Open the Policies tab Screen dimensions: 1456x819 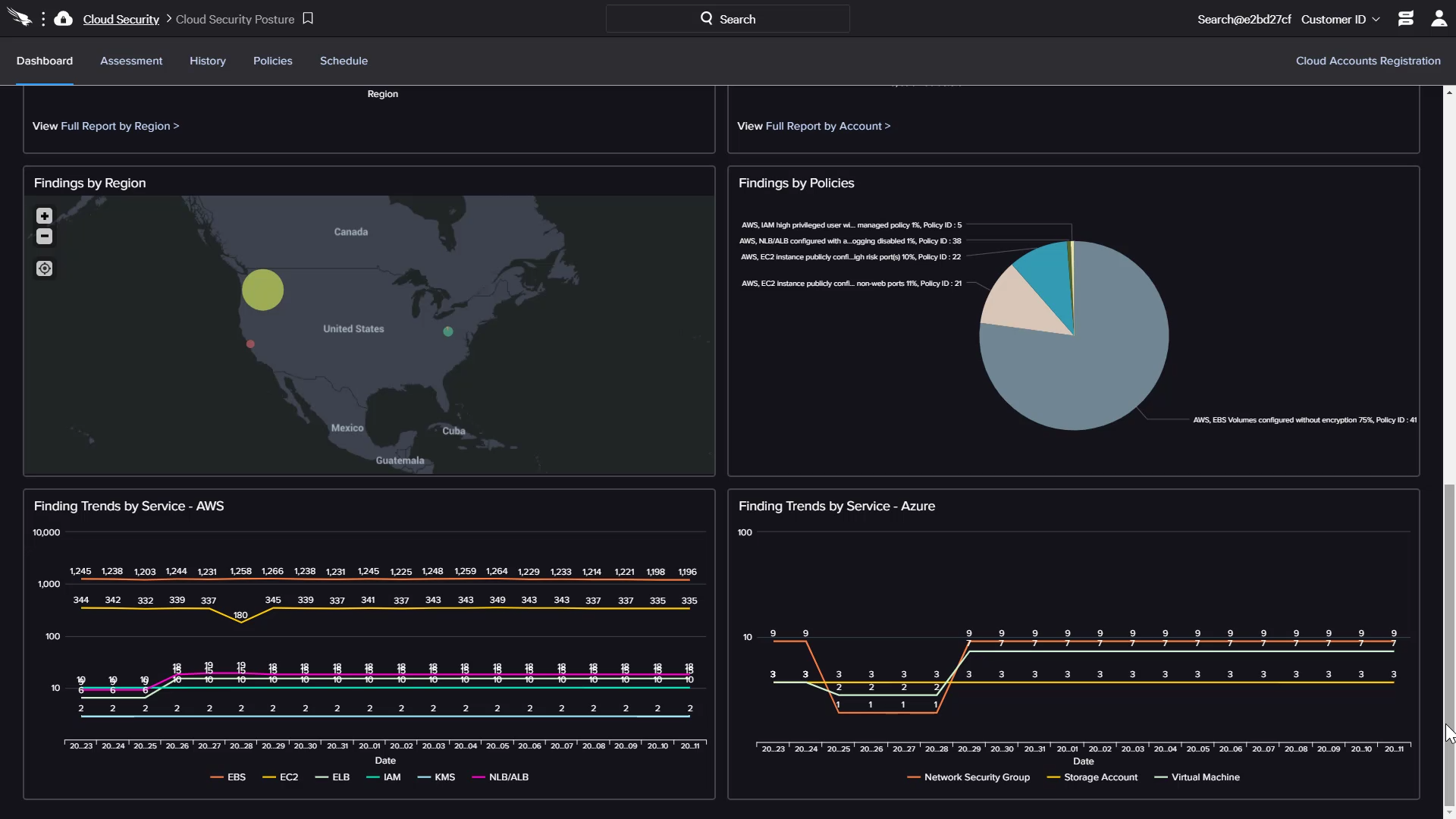(x=273, y=61)
